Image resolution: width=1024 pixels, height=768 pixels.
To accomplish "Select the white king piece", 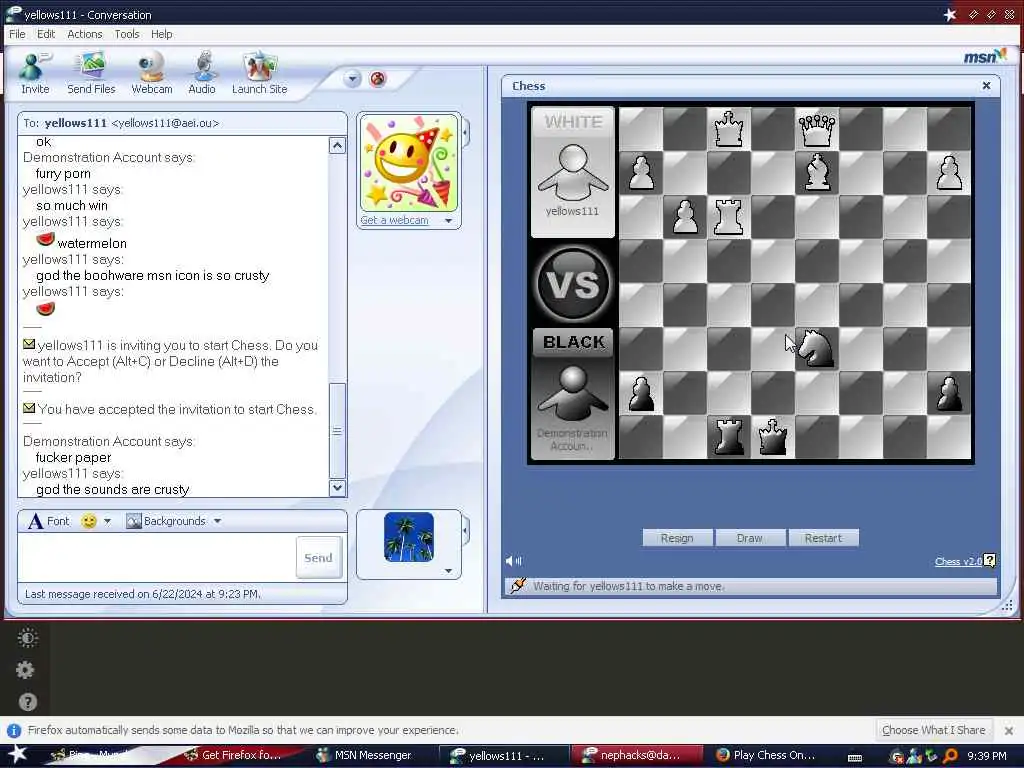I will click(729, 129).
